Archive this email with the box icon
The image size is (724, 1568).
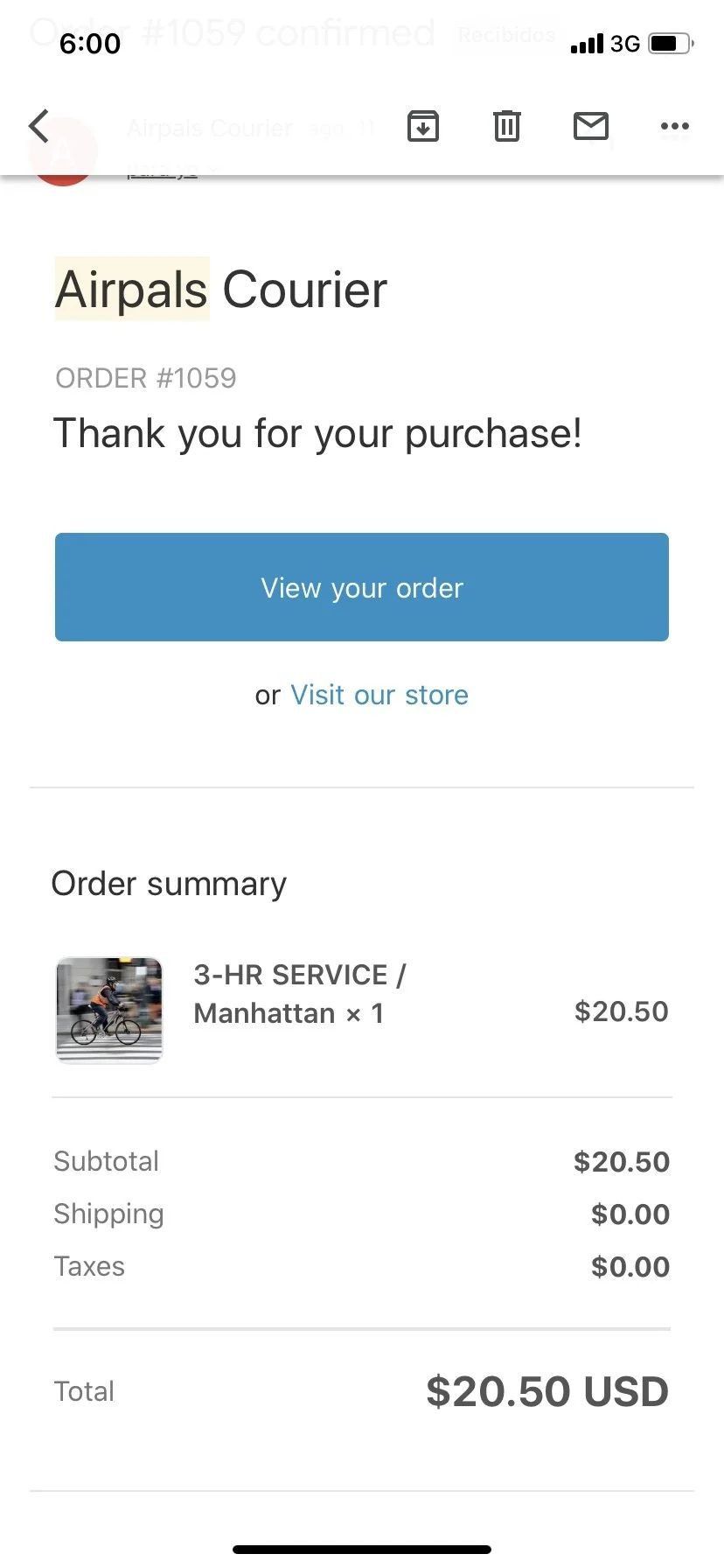click(423, 127)
